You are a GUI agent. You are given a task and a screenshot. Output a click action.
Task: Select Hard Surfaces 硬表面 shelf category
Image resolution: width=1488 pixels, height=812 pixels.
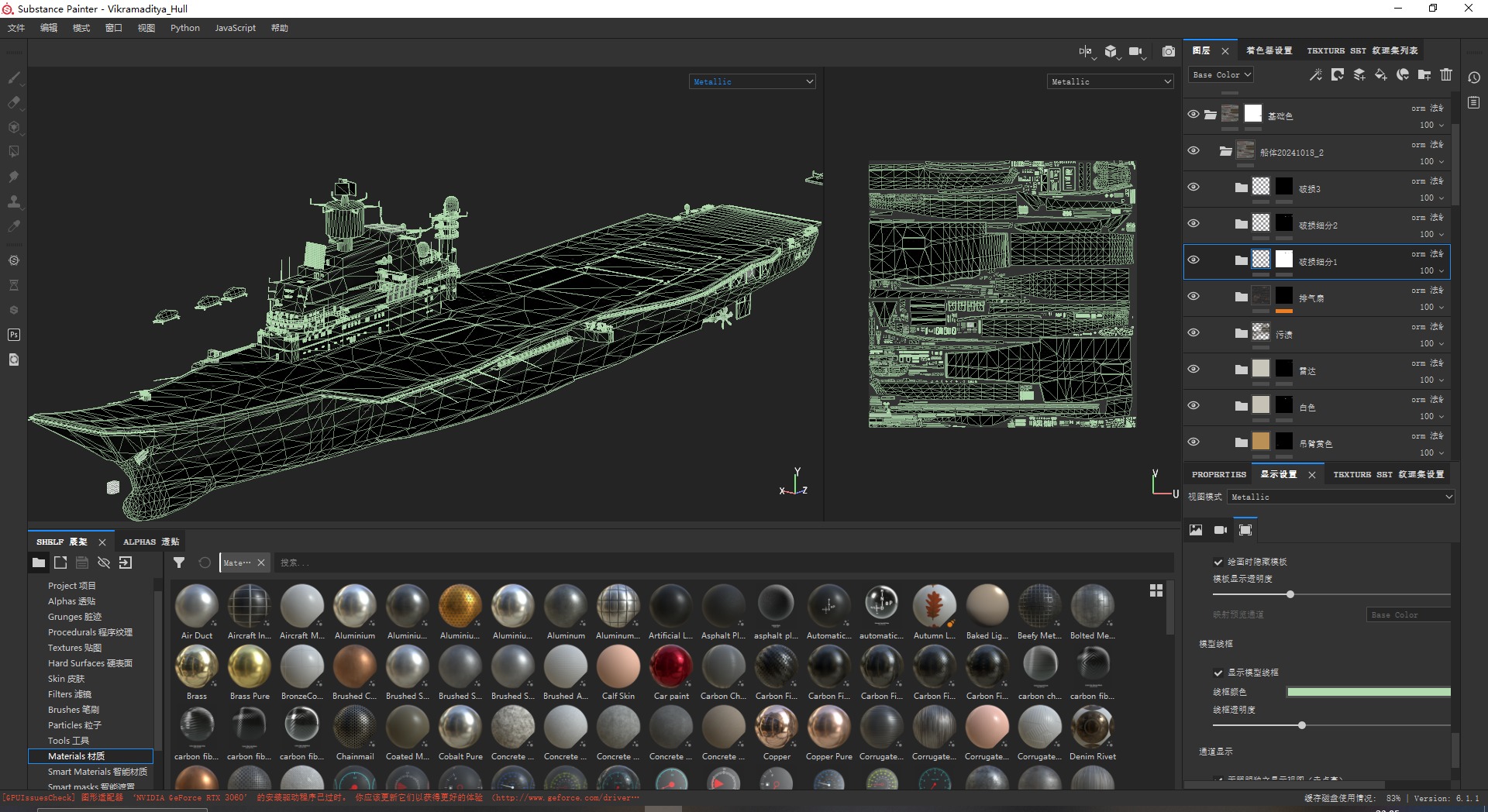90,663
